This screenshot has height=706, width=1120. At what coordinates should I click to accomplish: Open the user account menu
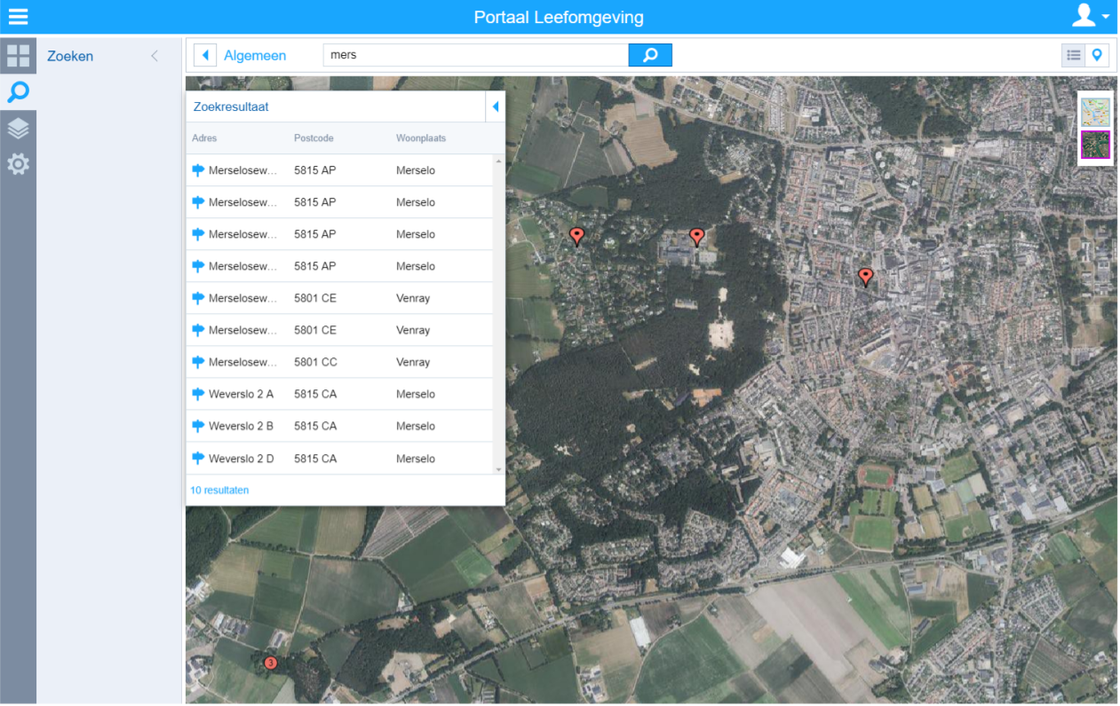pos(1090,16)
